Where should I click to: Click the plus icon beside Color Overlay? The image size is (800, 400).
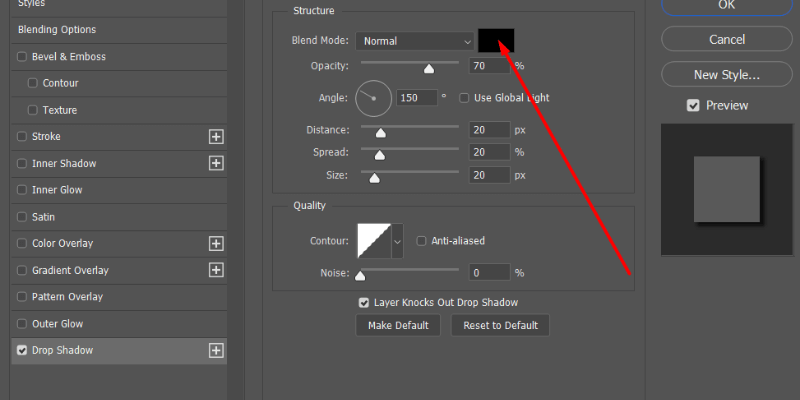[215, 243]
